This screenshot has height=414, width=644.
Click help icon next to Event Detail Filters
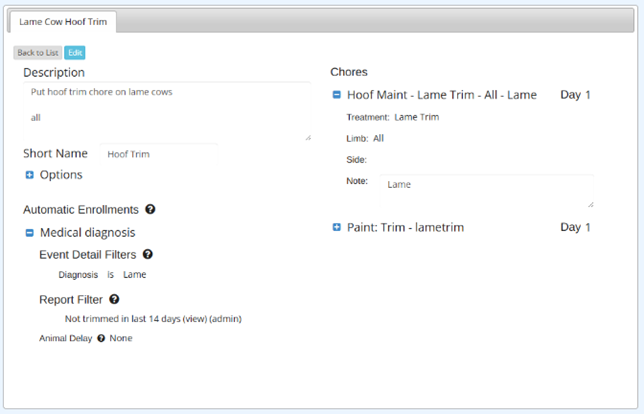pyautogui.click(x=147, y=254)
